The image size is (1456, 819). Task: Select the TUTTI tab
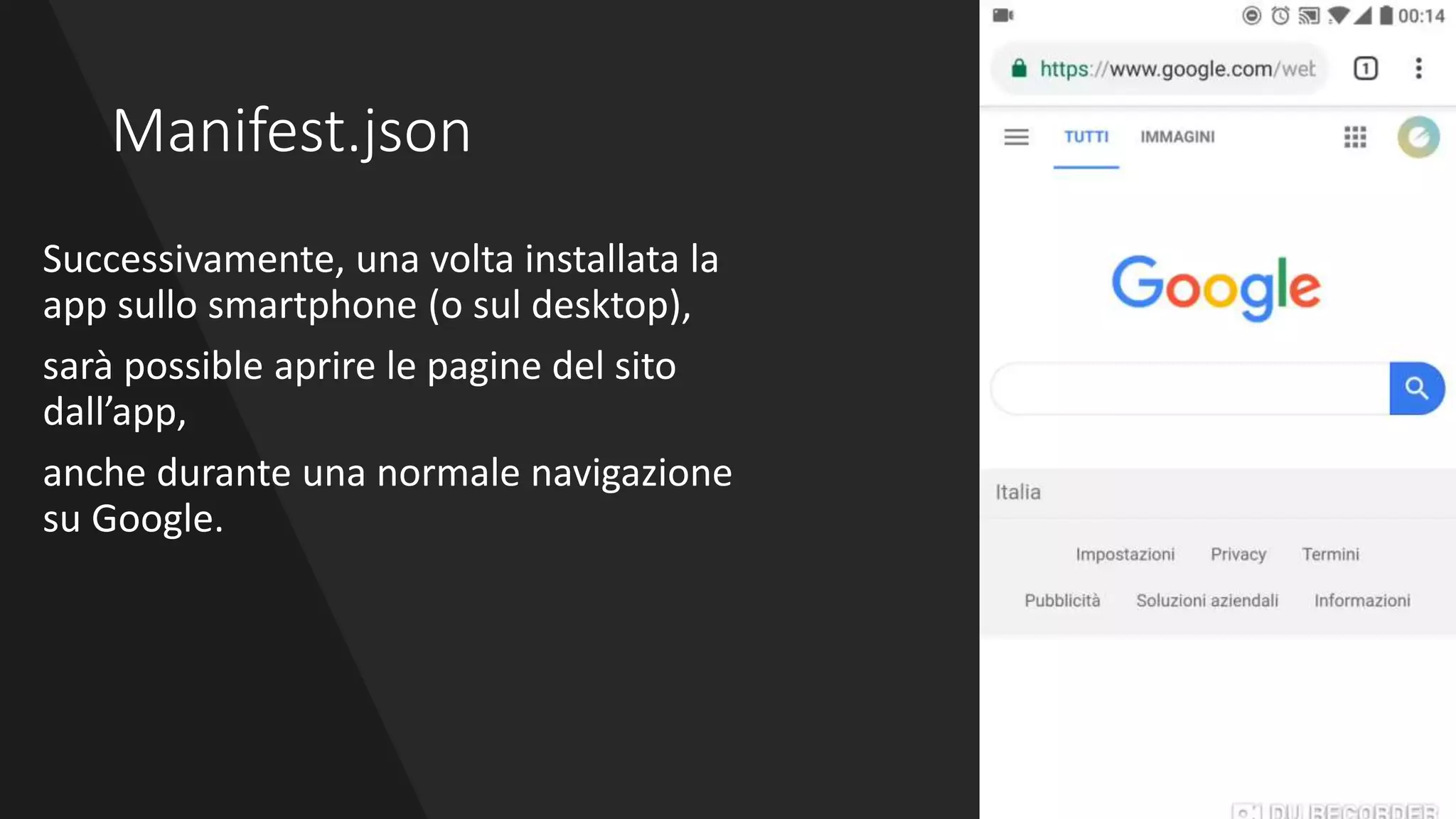point(1086,136)
